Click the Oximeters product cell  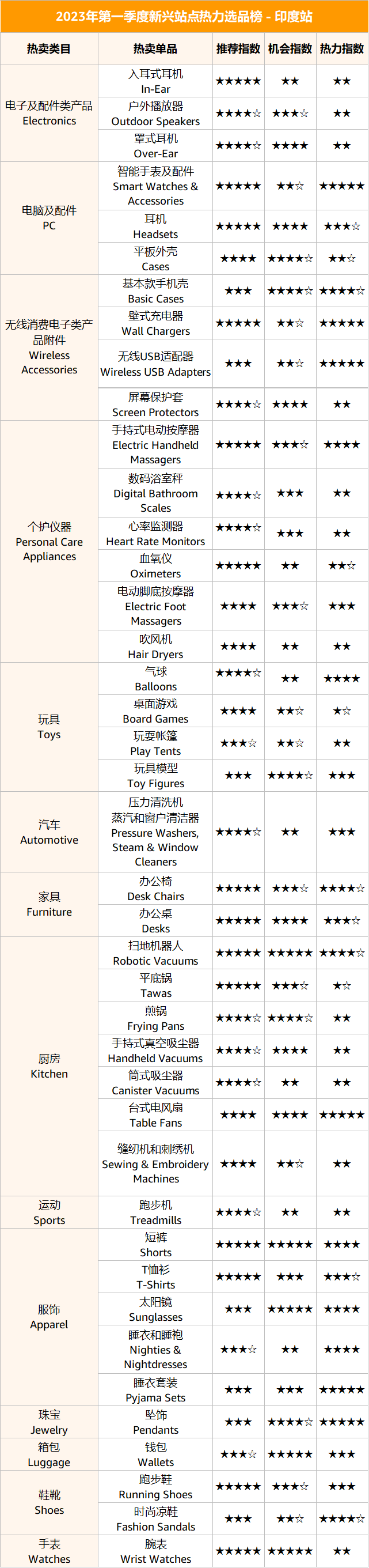pos(155,565)
